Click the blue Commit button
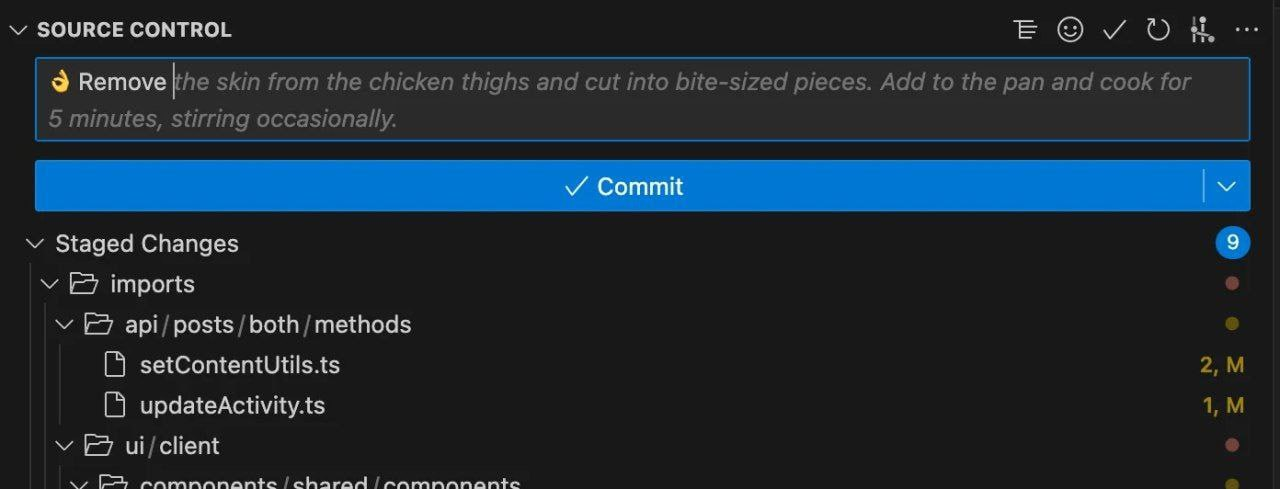The width and height of the screenshot is (1280, 489). pos(619,186)
